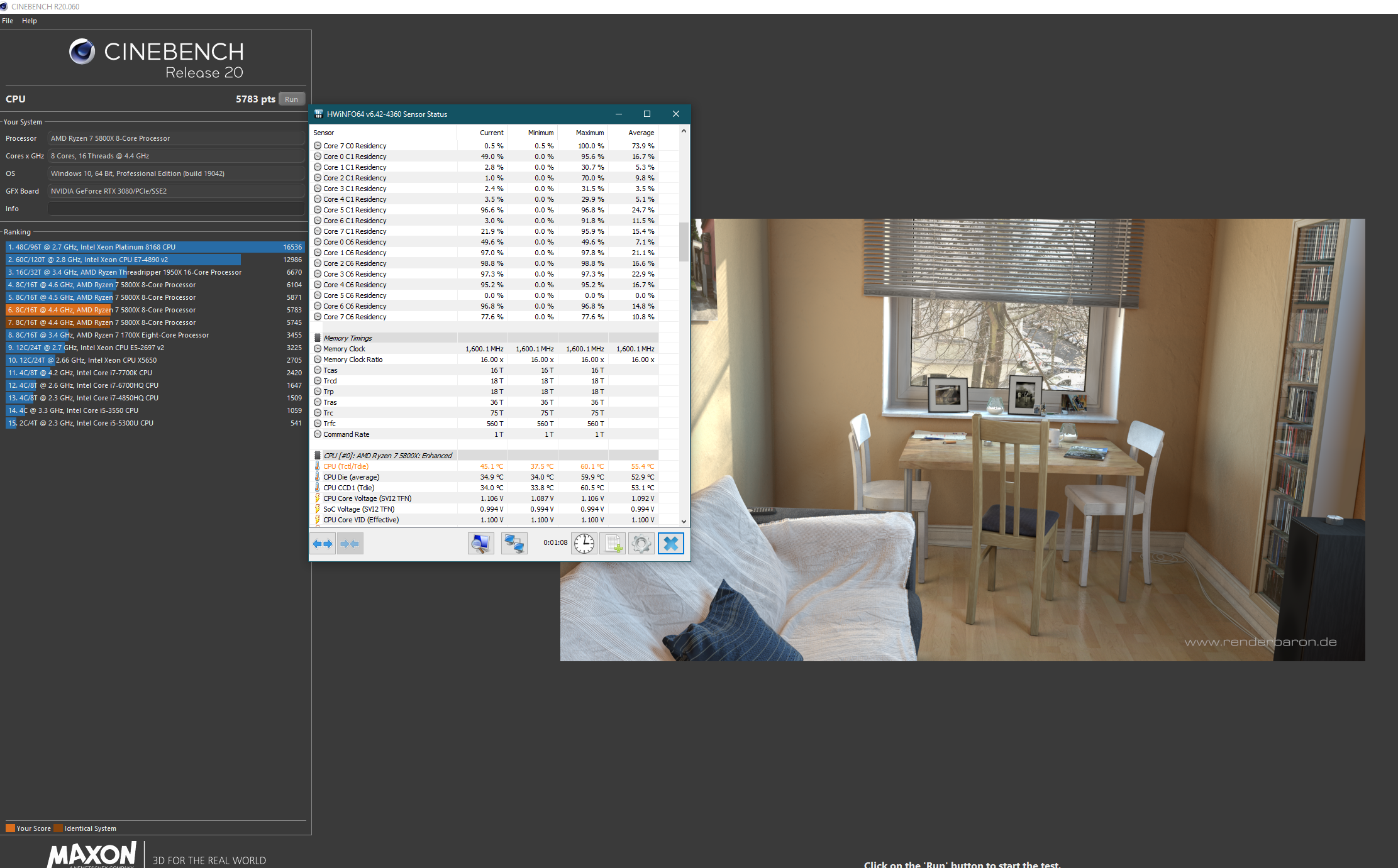Viewport: 1398px width, 868px height.
Task: Click the Current column header
Action: [482, 133]
